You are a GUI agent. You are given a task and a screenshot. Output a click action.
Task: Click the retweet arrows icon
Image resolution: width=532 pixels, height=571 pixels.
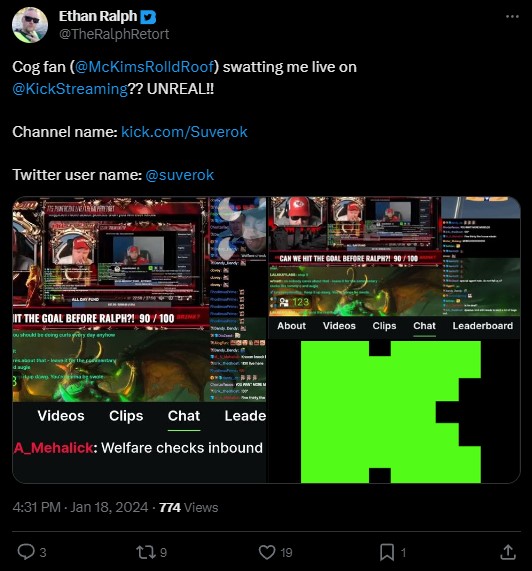pyautogui.click(x=146, y=552)
